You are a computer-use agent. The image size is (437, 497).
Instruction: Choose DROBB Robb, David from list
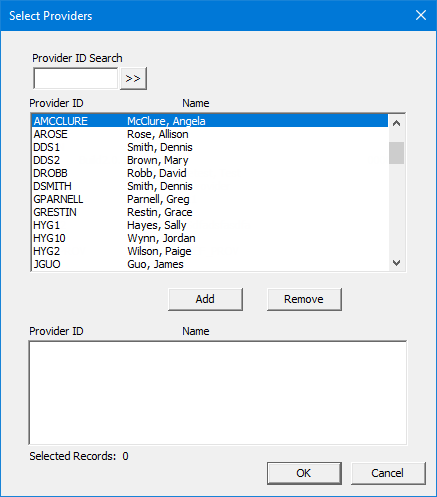(x=210, y=173)
